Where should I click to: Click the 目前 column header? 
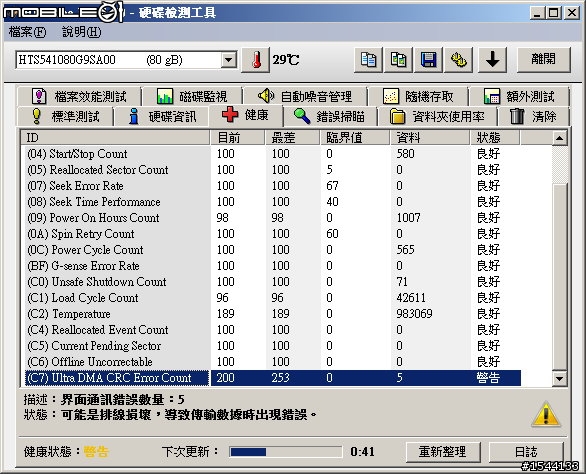pyautogui.click(x=238, y=138)
